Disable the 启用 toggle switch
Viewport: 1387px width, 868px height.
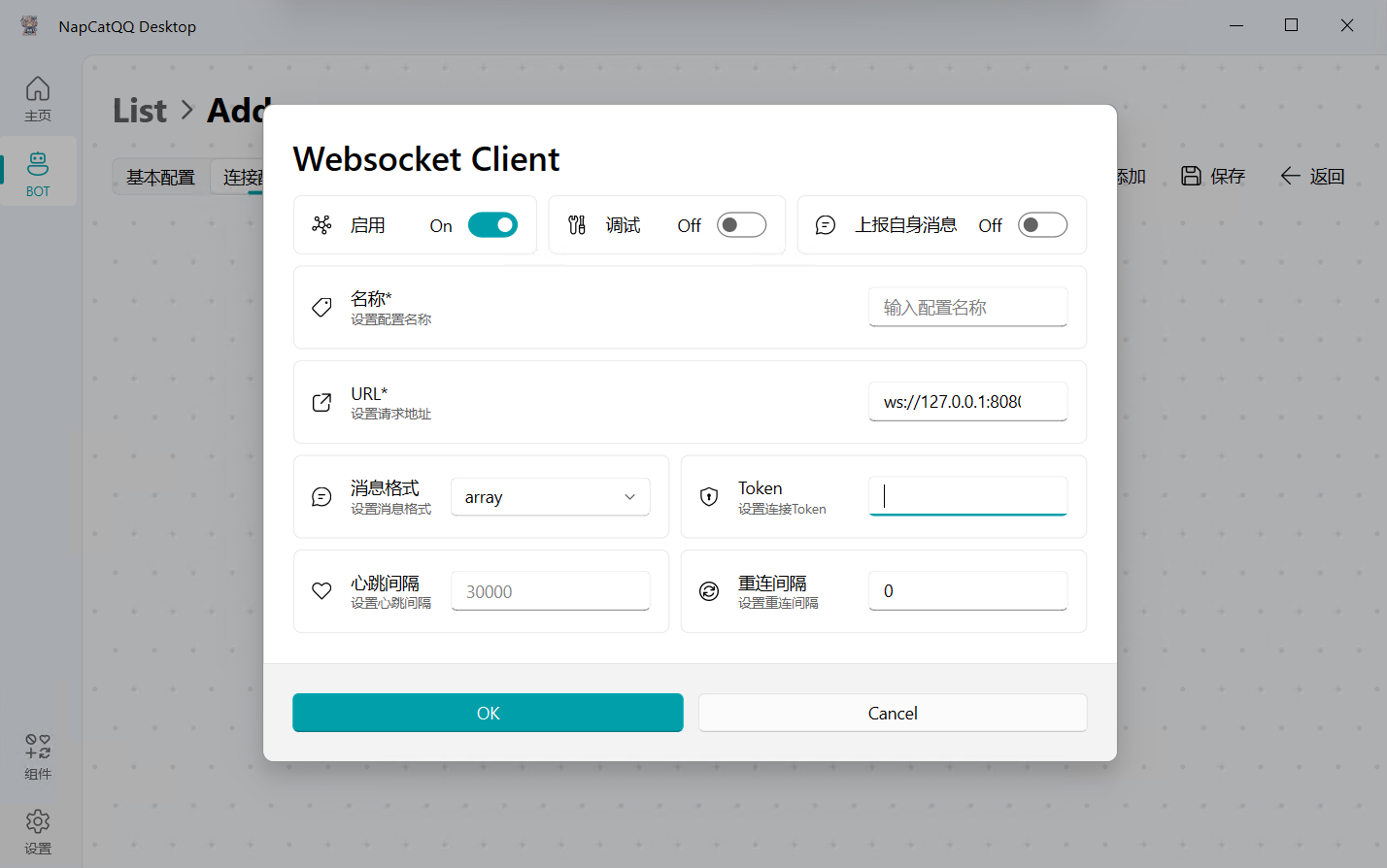pyautogui.click(x=492, y=225)
